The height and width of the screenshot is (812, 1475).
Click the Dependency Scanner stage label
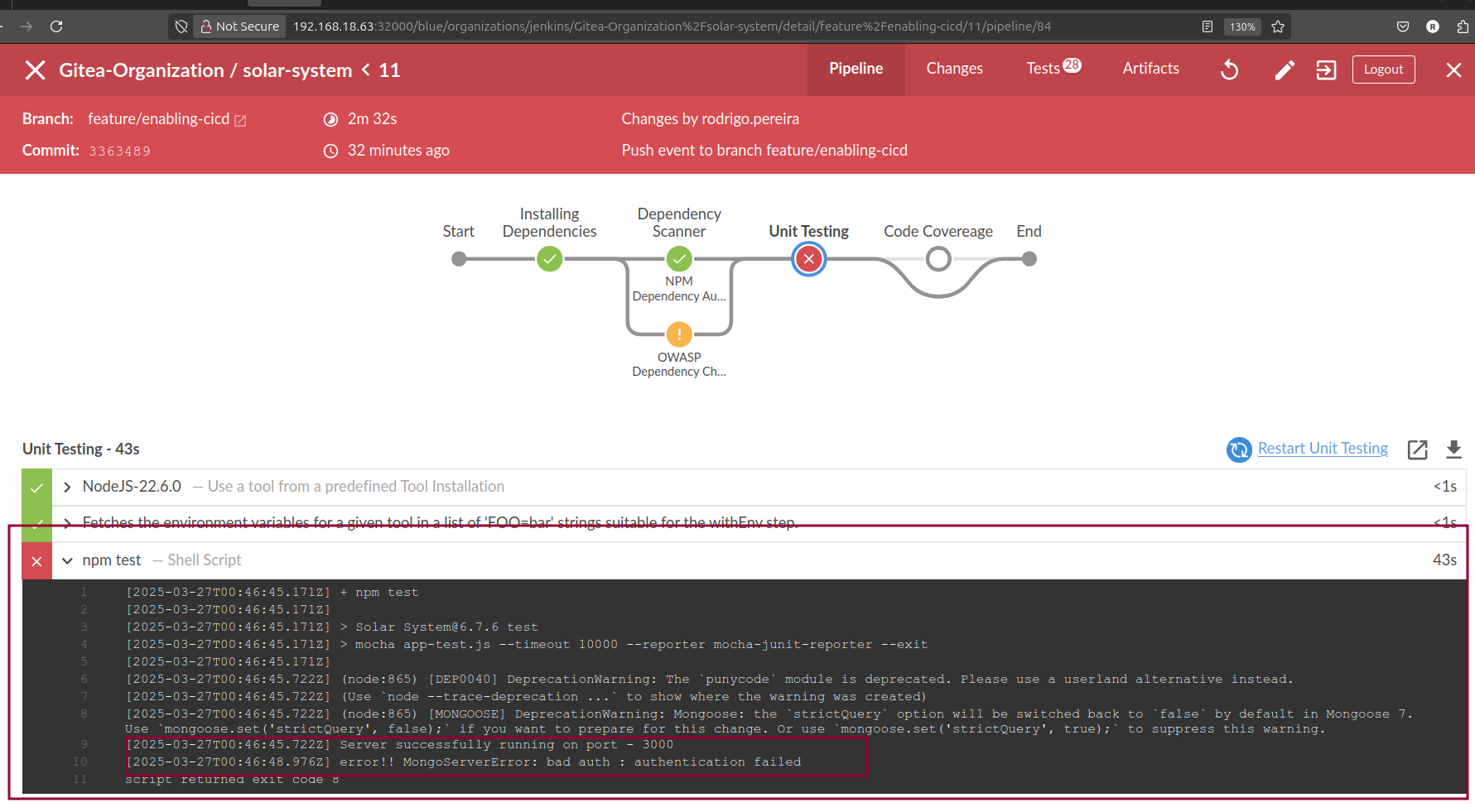coord(679,223)
